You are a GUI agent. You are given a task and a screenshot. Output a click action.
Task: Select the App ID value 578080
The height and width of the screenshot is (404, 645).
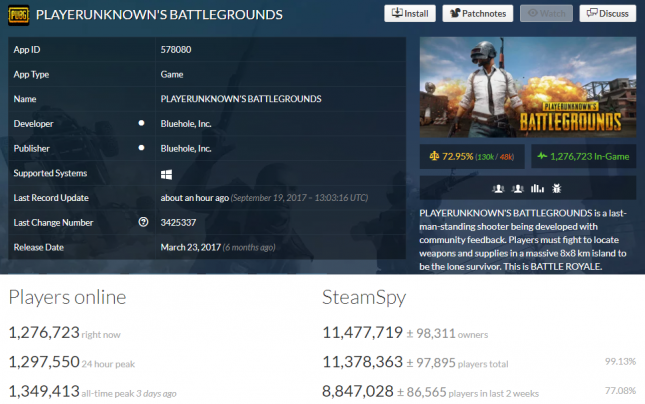176,50
